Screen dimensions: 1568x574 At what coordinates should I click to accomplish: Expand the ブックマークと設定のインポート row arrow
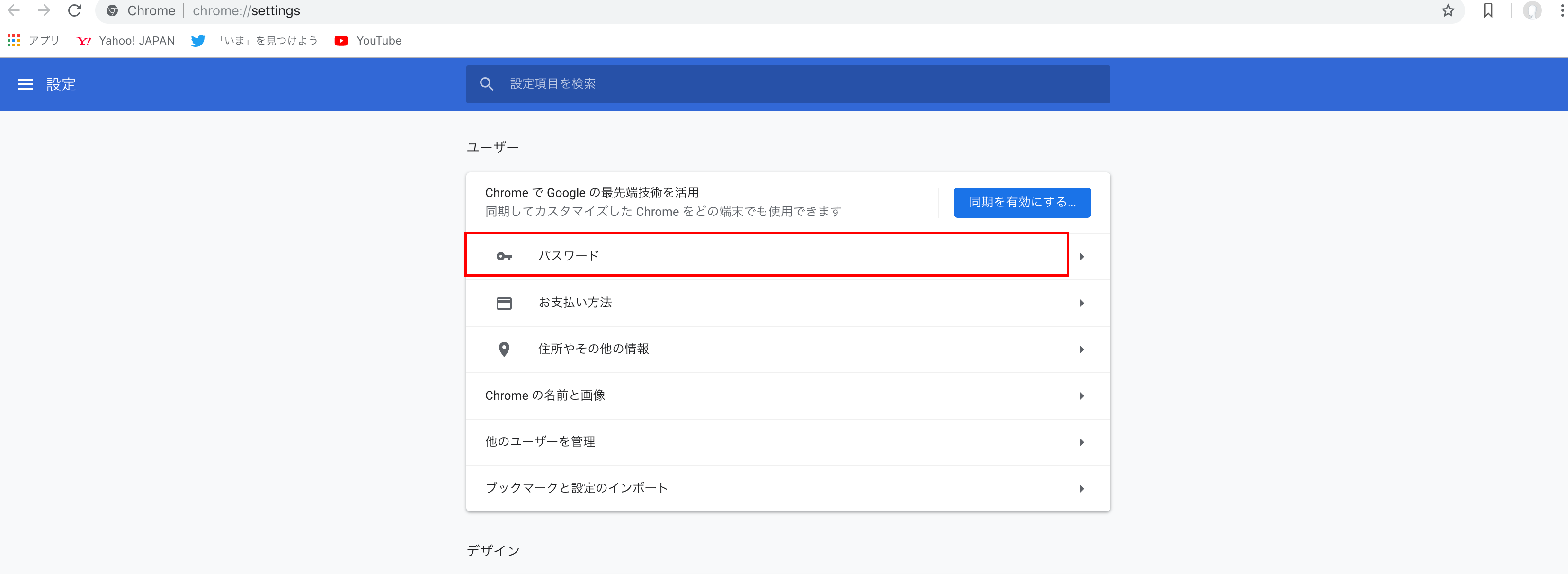pos(1082,489)
